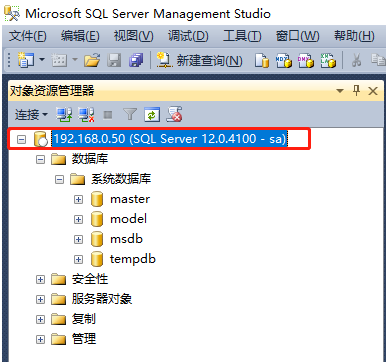This screenshot has width=388, height=364.
Task: Click the Refresh icon in Object Explorer
Action: point(152,115)
